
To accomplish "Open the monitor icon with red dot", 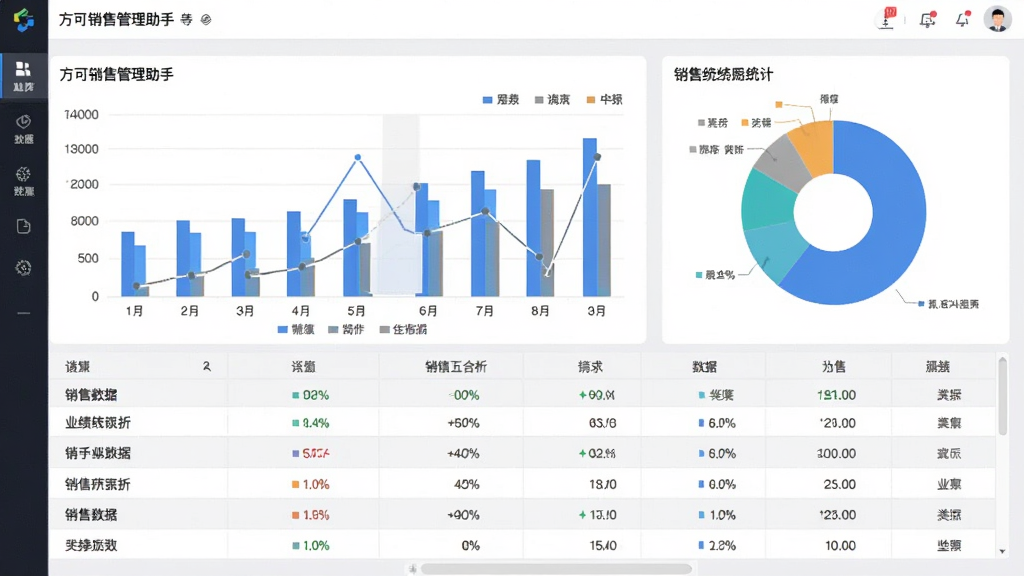I will pos(927,20).
